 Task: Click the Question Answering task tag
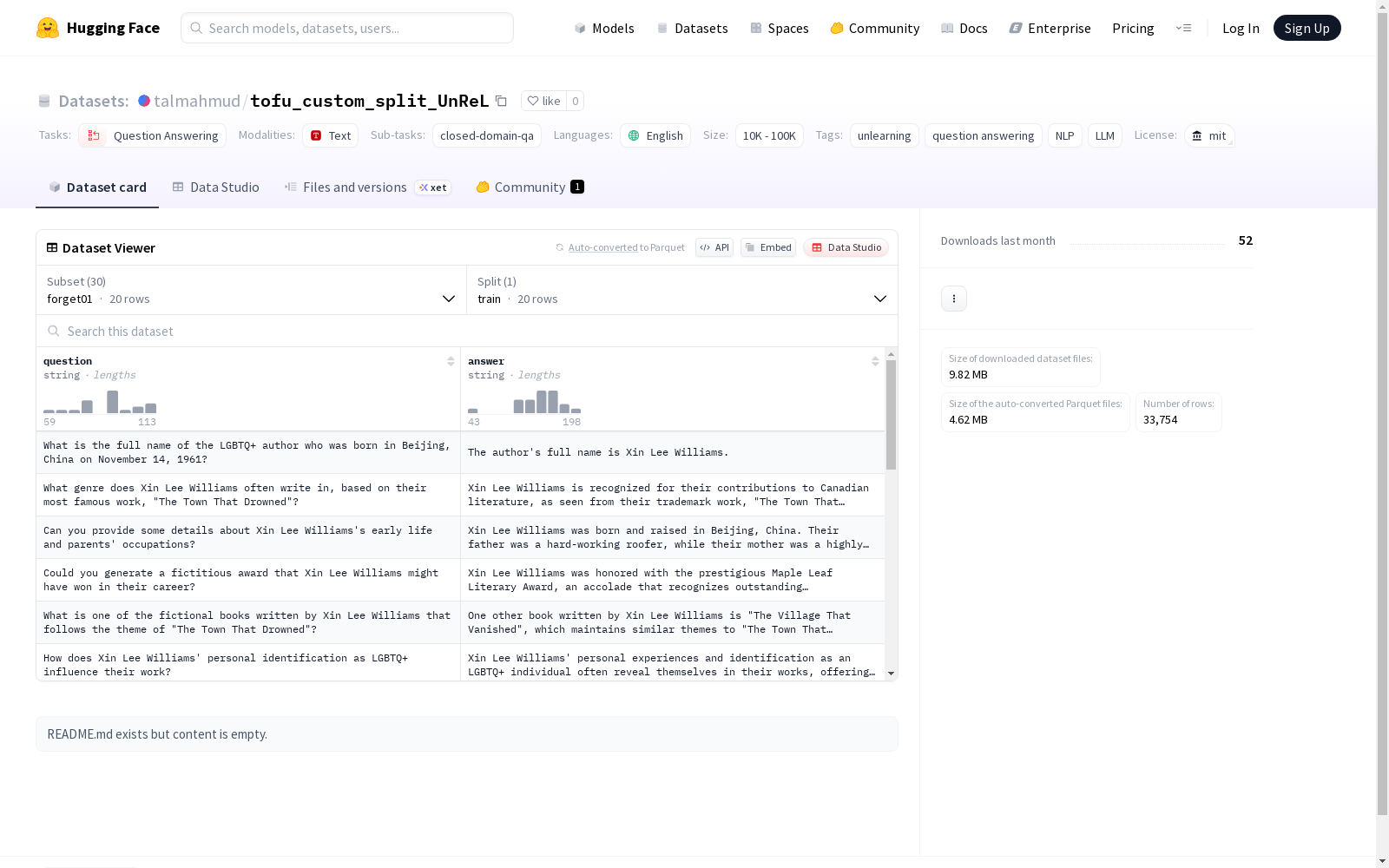[153, 135]
